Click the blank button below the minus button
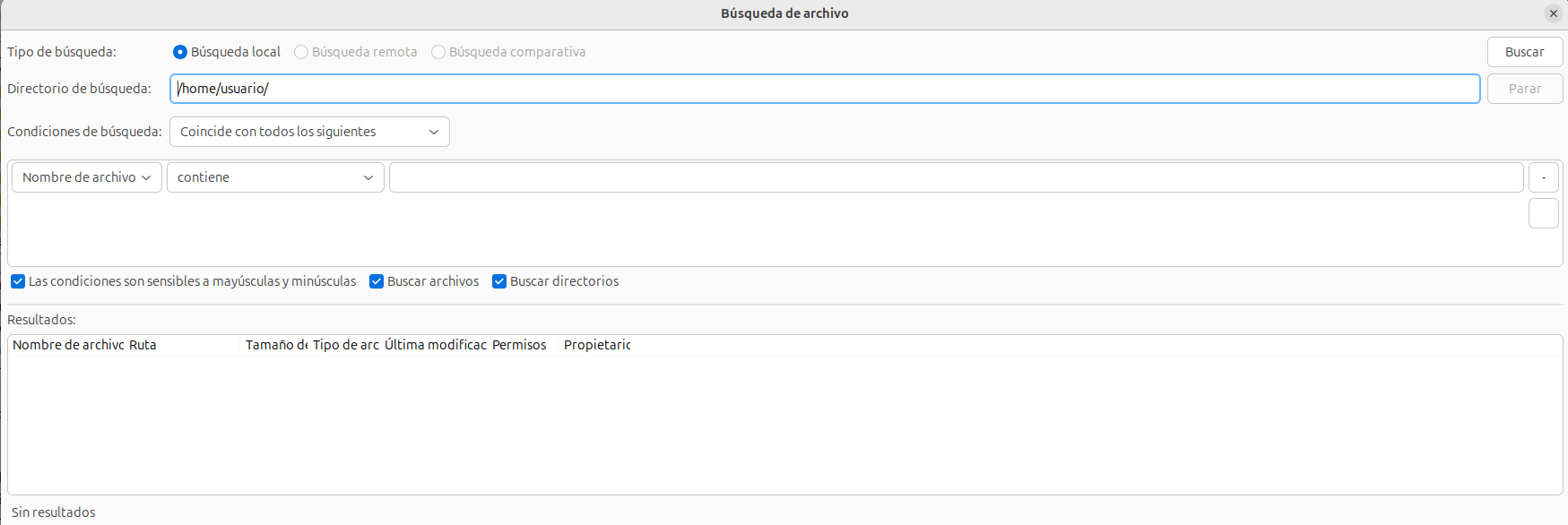Image resolution: width=1568 pixels, height=525 pixels. pyautogui.click(x=1543, y=214)
